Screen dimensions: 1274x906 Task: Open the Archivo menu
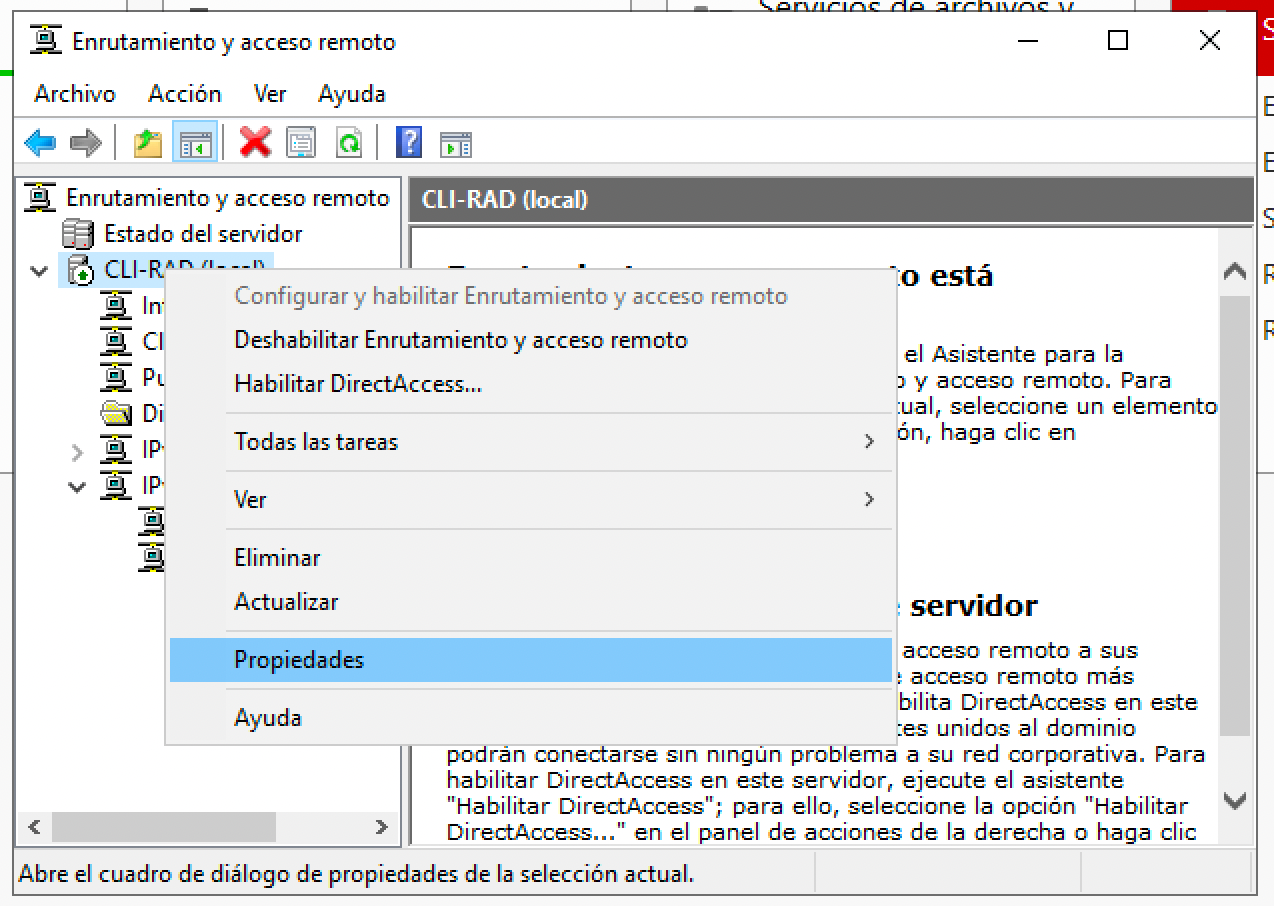coord(74,93)
